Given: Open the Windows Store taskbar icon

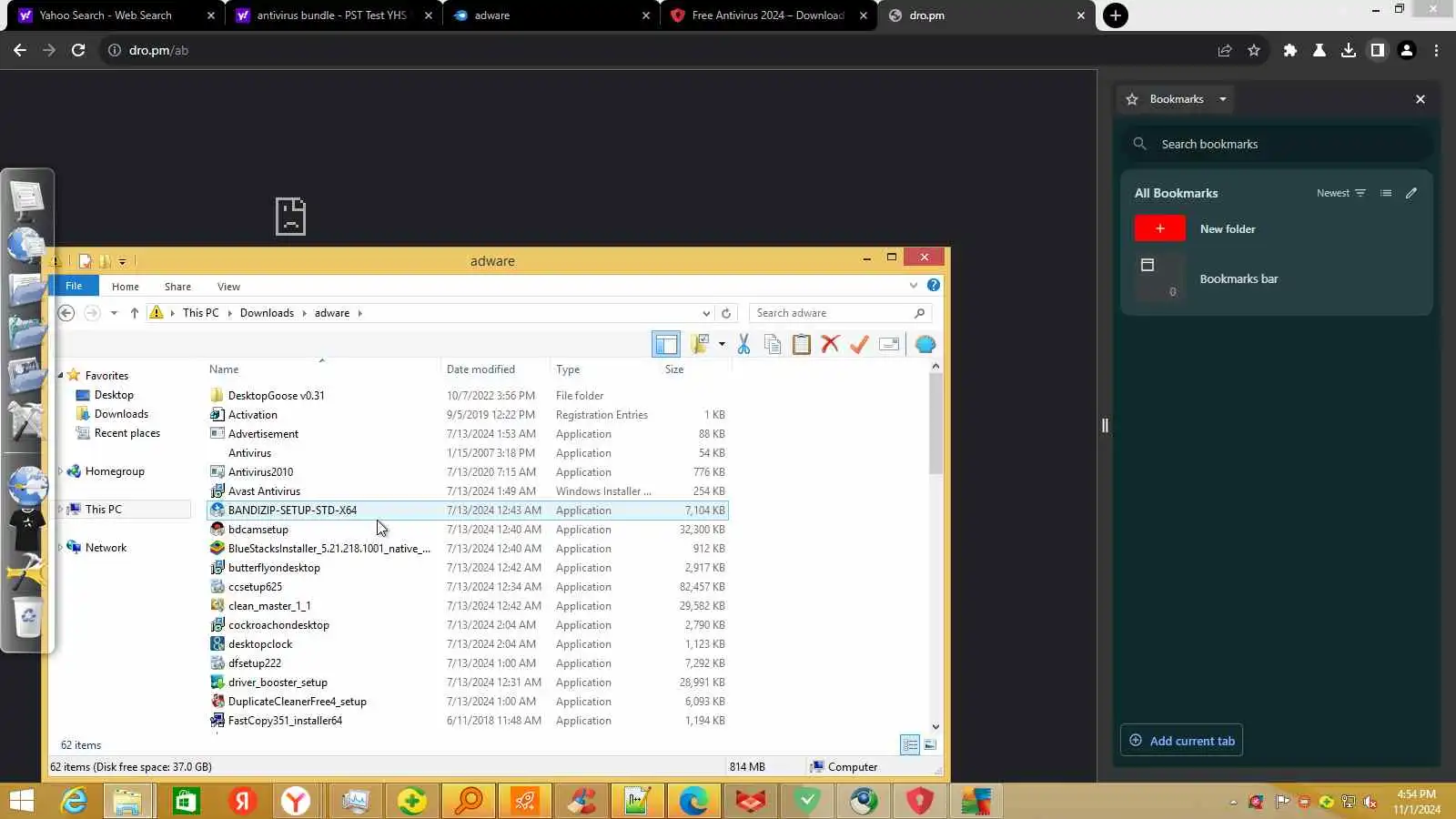Looking at the screenshot, I should (x=186, y=802).
